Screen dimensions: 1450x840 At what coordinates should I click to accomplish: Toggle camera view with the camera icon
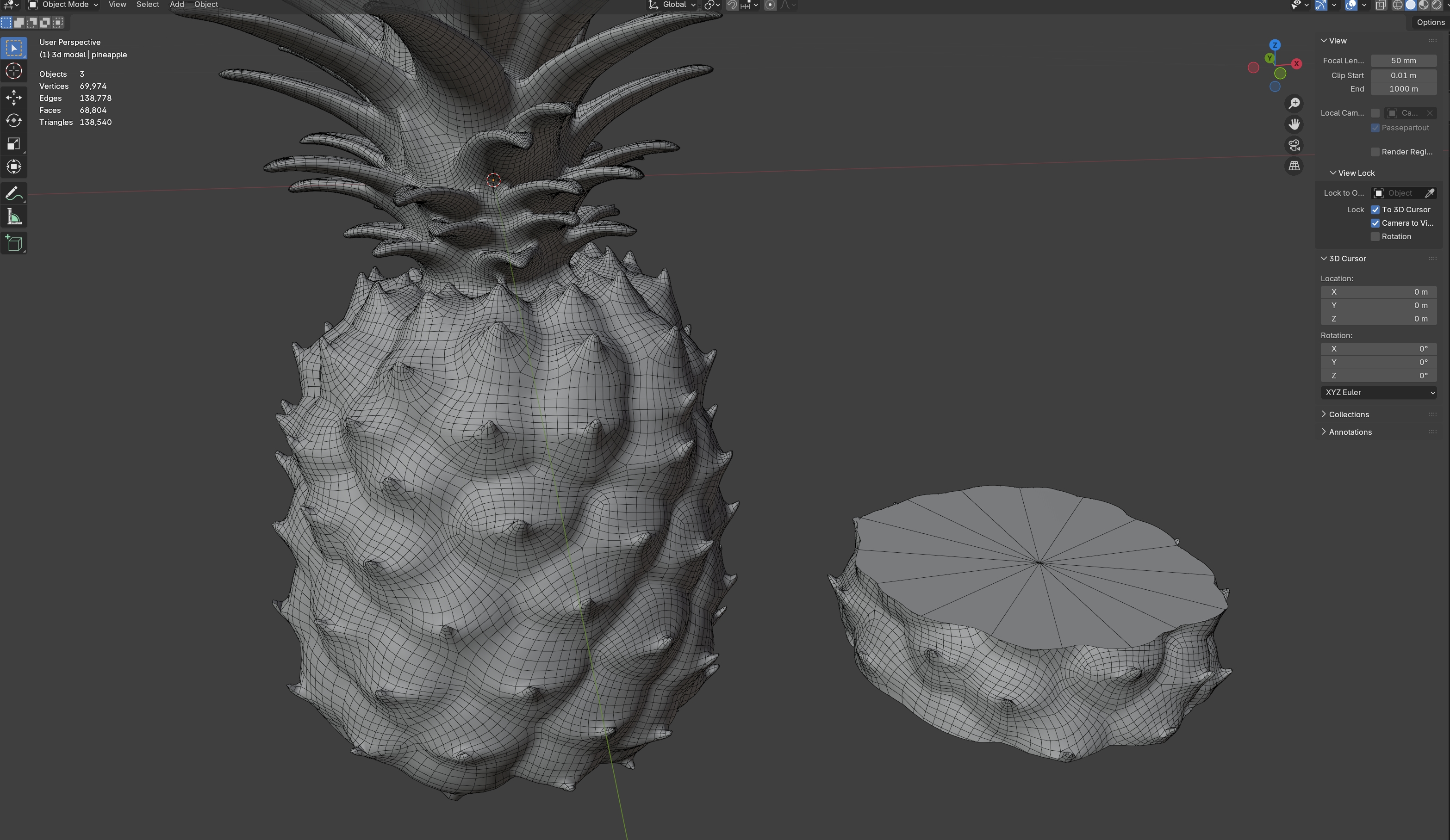1294,145
